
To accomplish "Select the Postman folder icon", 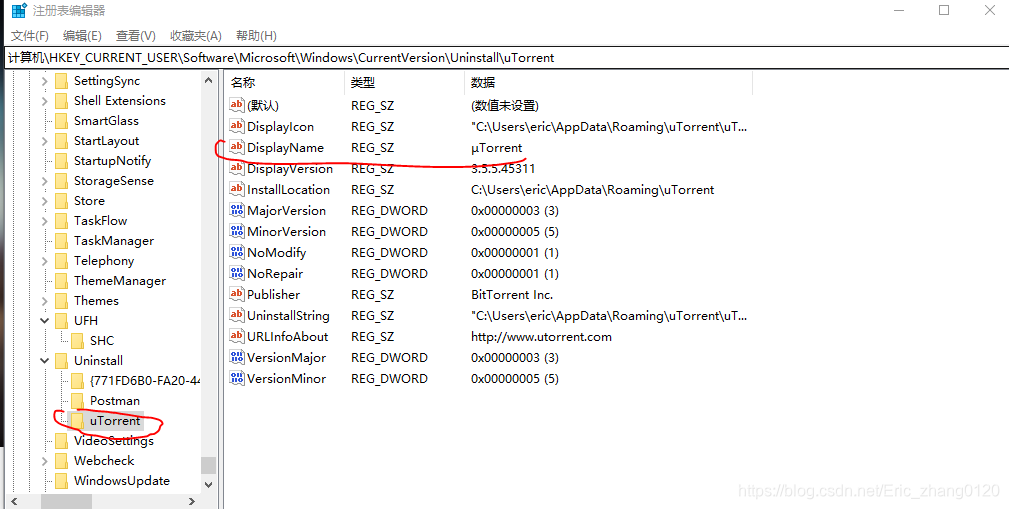I will (x=78, y=400).
